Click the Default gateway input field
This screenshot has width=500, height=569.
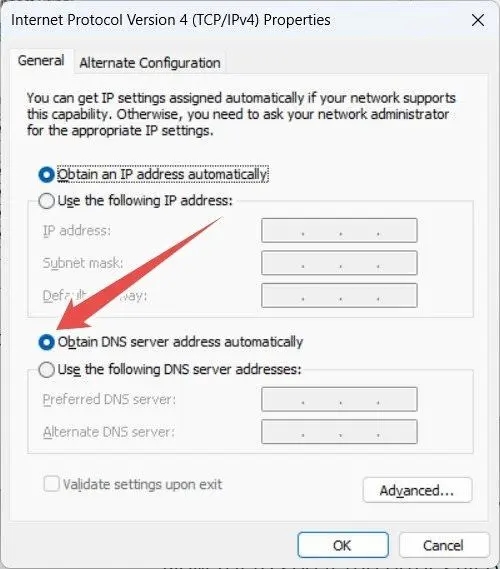[339, 295]
